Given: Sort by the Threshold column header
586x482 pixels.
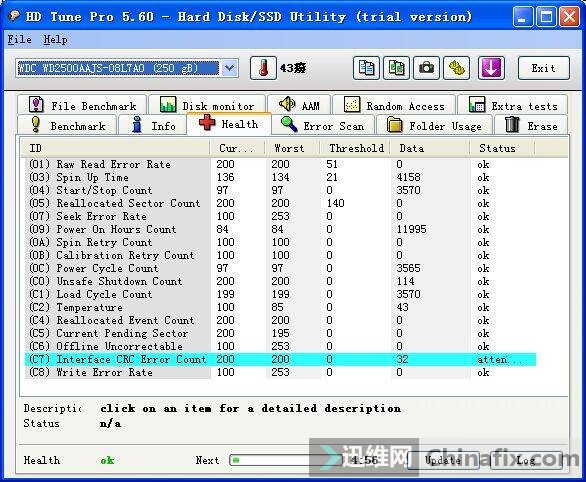Looking at the screenshot, I should 355,148.
